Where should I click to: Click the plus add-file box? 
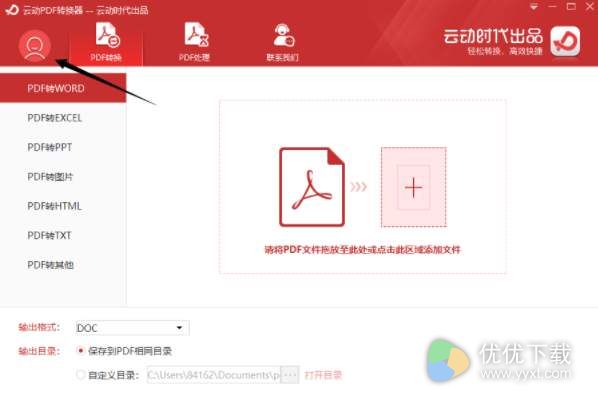[x=414, y=187]
